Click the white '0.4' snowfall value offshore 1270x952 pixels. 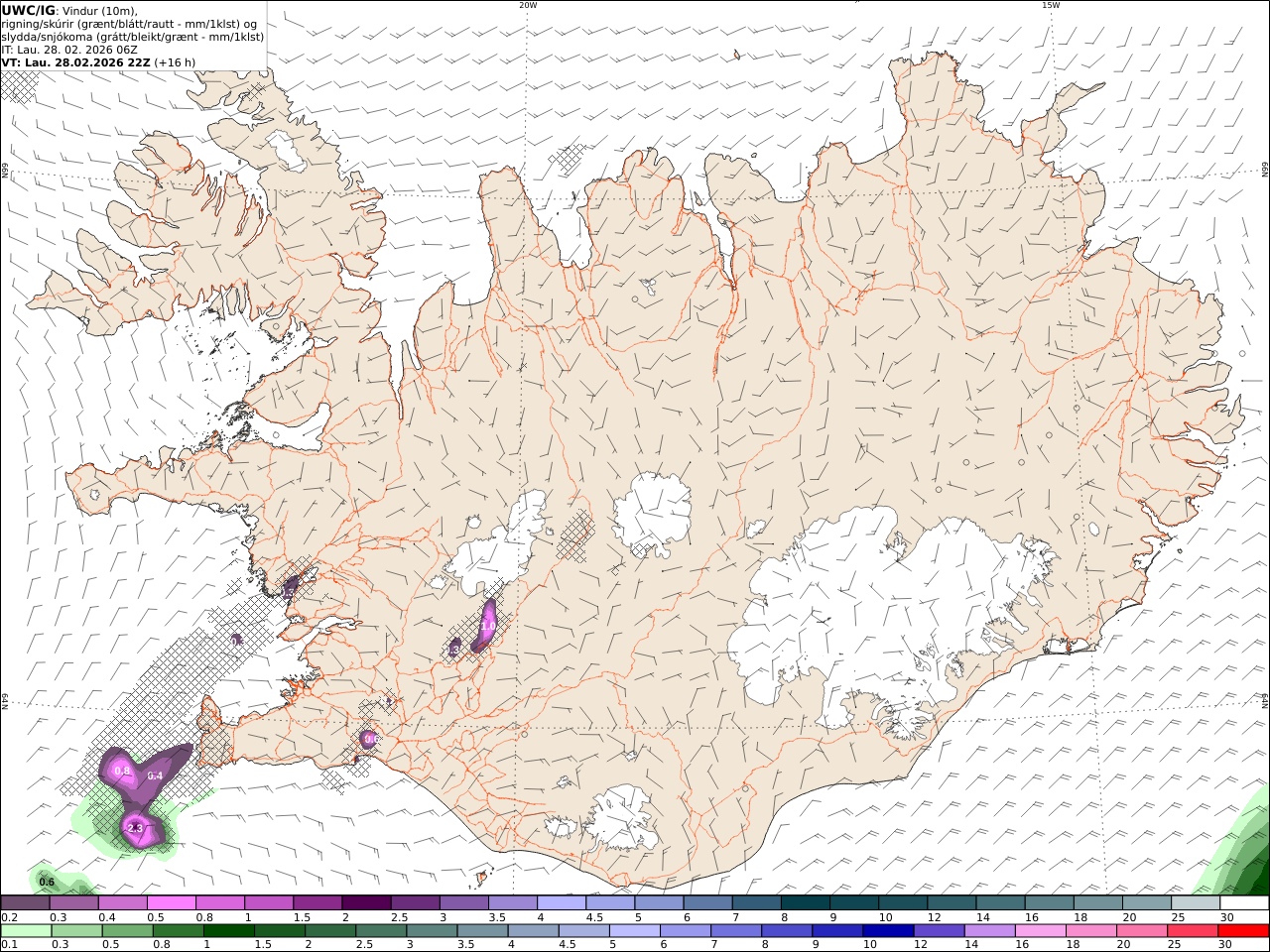155,775
